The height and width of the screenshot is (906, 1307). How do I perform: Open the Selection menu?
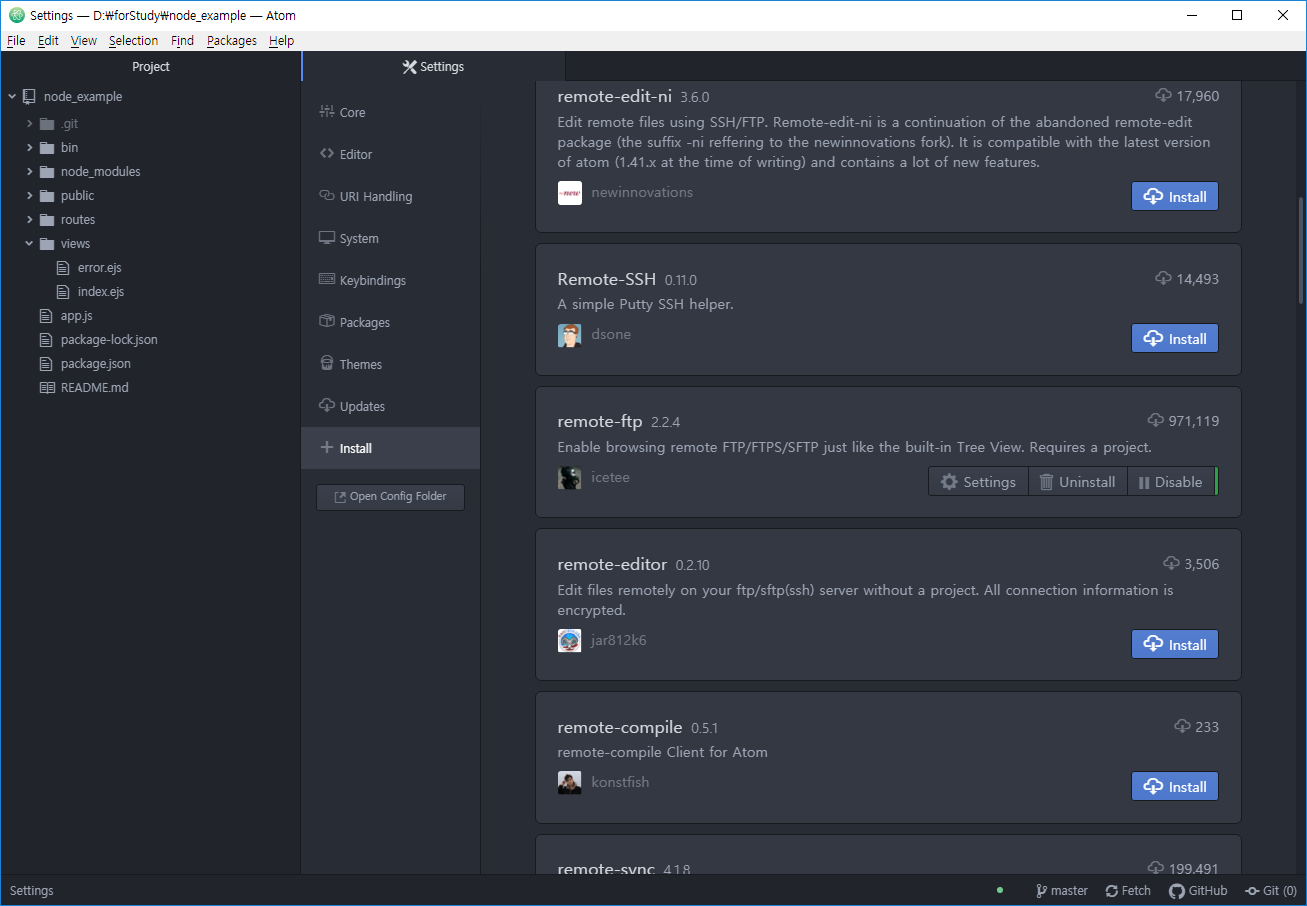(133, 41)
